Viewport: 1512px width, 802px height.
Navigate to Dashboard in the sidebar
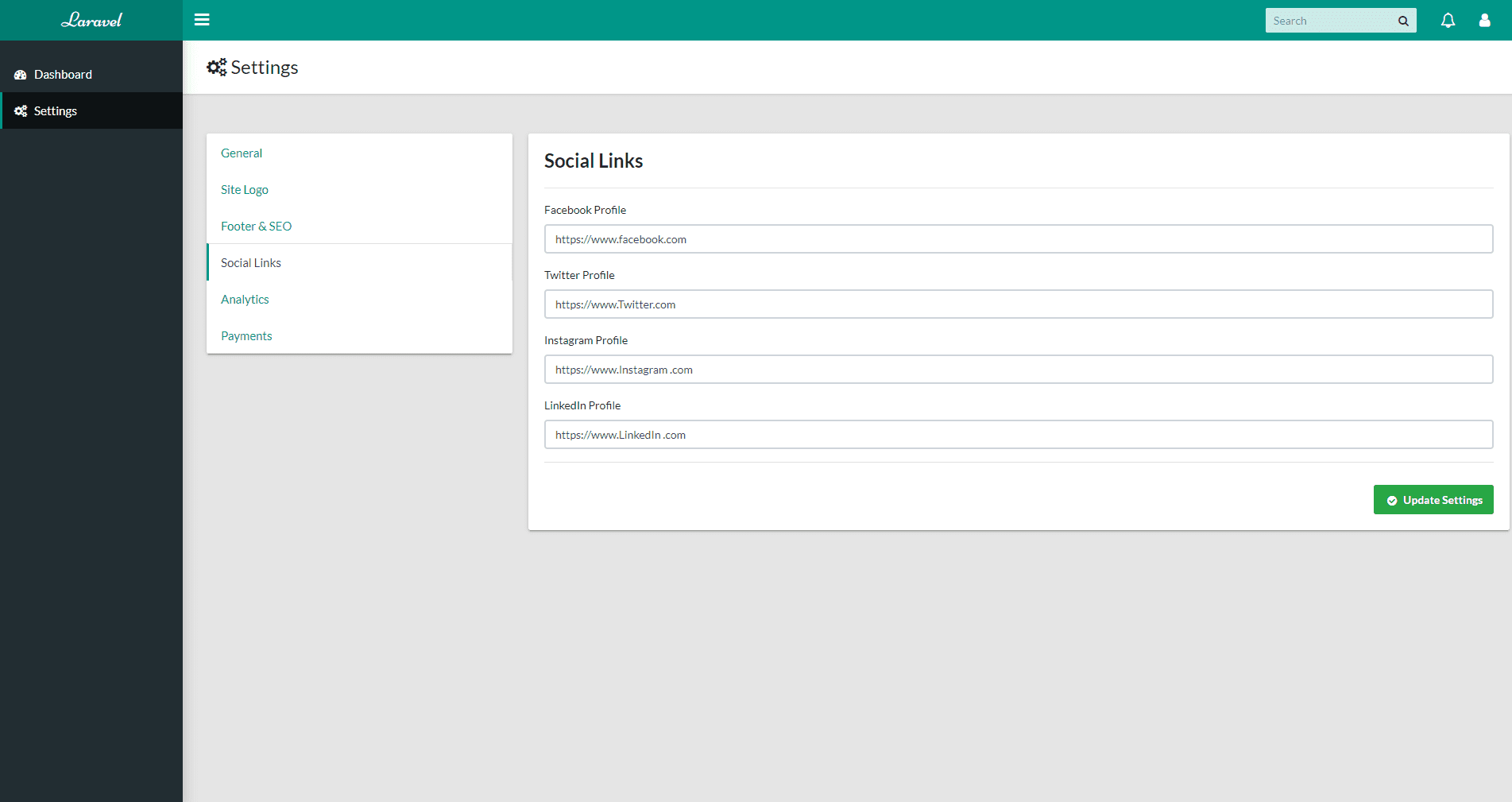coord(63,74)
